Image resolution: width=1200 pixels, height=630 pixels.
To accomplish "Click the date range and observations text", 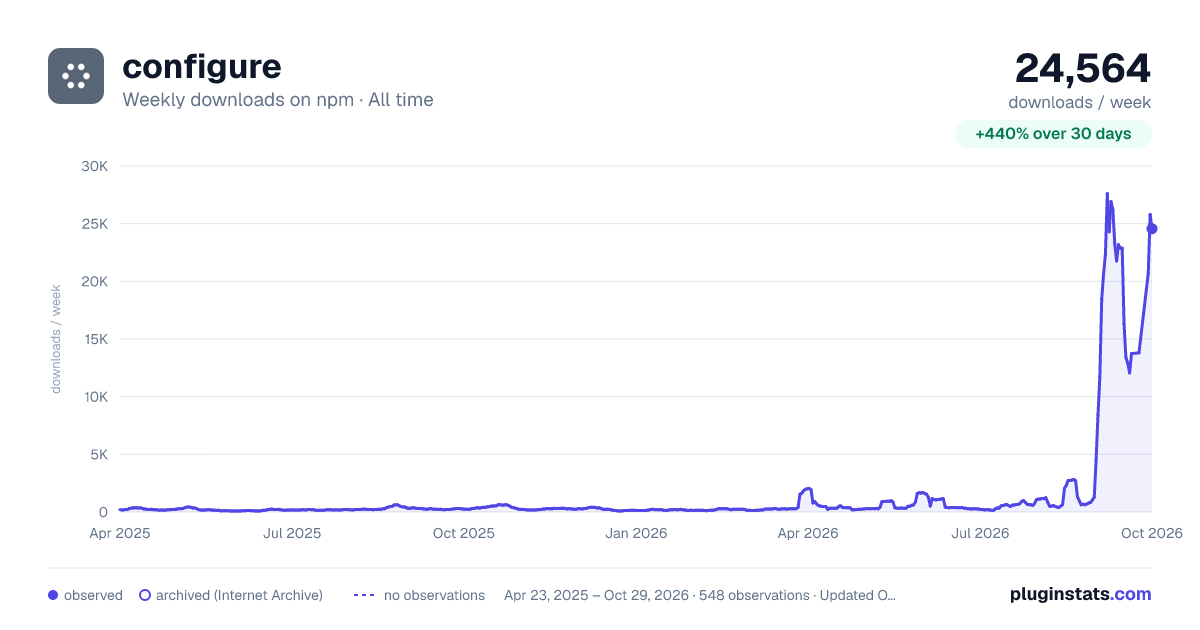I will [700, 595].
